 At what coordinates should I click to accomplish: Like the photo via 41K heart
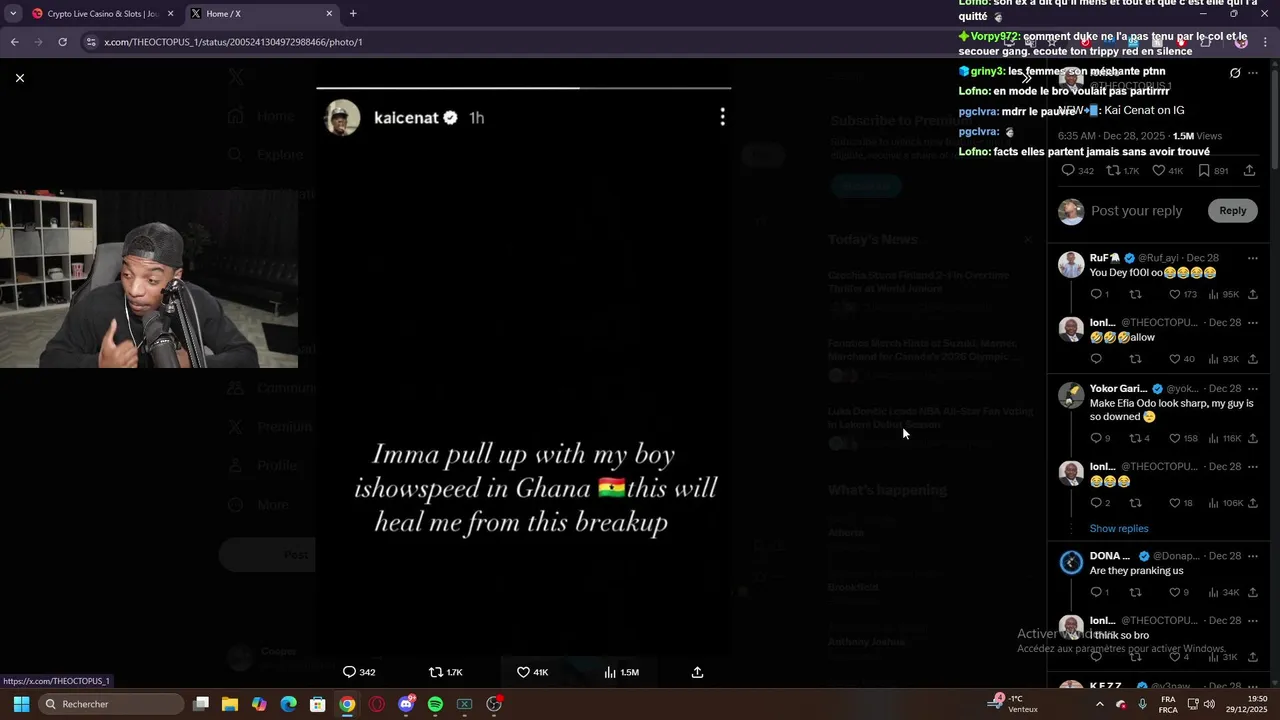coord(532,672)
